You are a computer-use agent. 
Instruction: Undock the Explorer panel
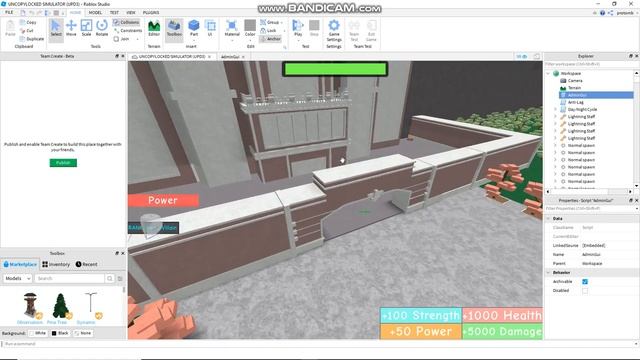(x=631, y=56)
